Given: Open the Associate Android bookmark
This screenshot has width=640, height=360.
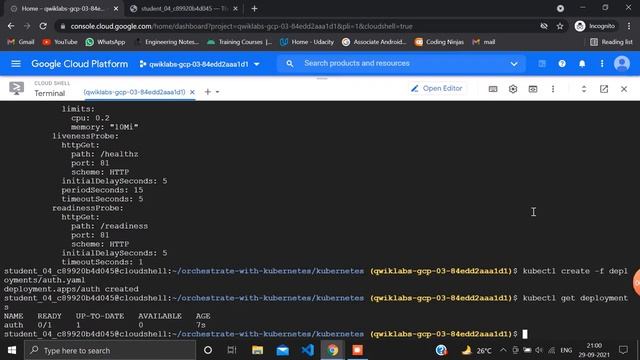Looking at the screenshot, I should pyautogui.click(x=374, y=42).
